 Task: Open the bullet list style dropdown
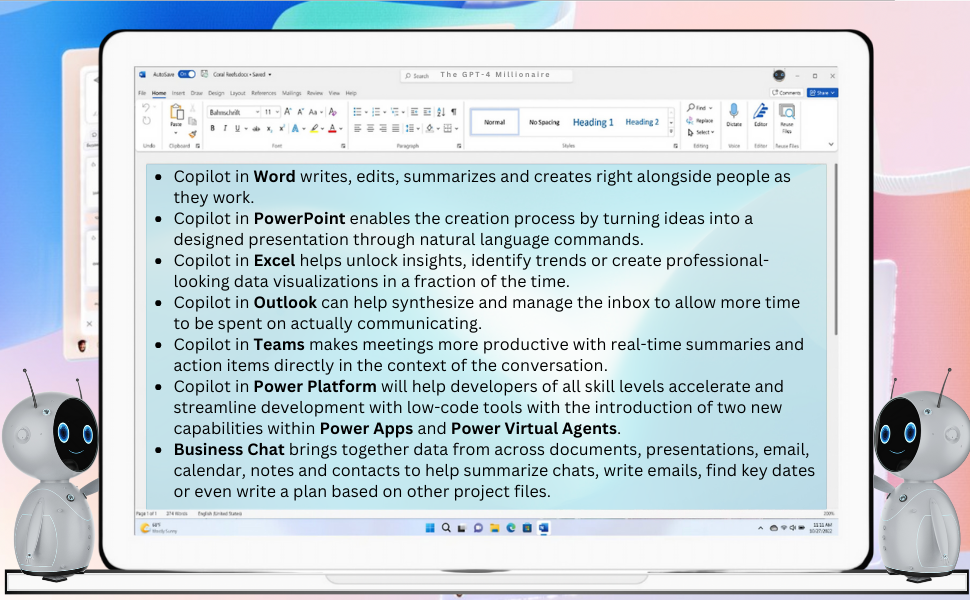366,112
